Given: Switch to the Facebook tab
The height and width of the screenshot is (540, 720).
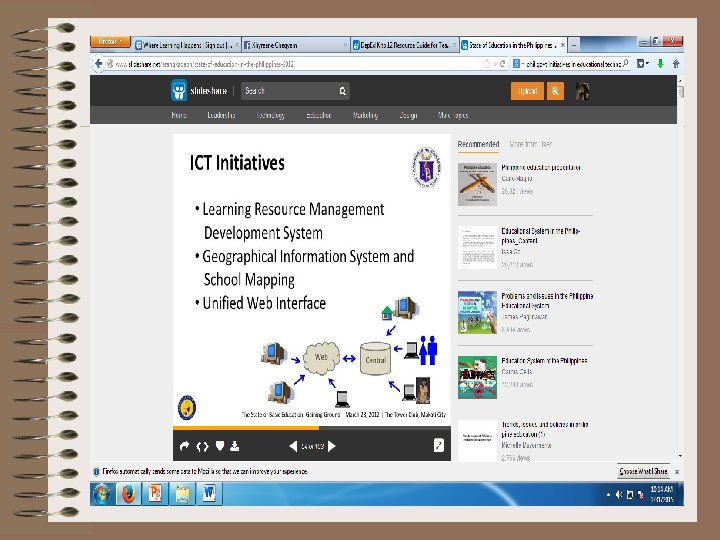Looking at the screenshot, I should click(294, 45).
